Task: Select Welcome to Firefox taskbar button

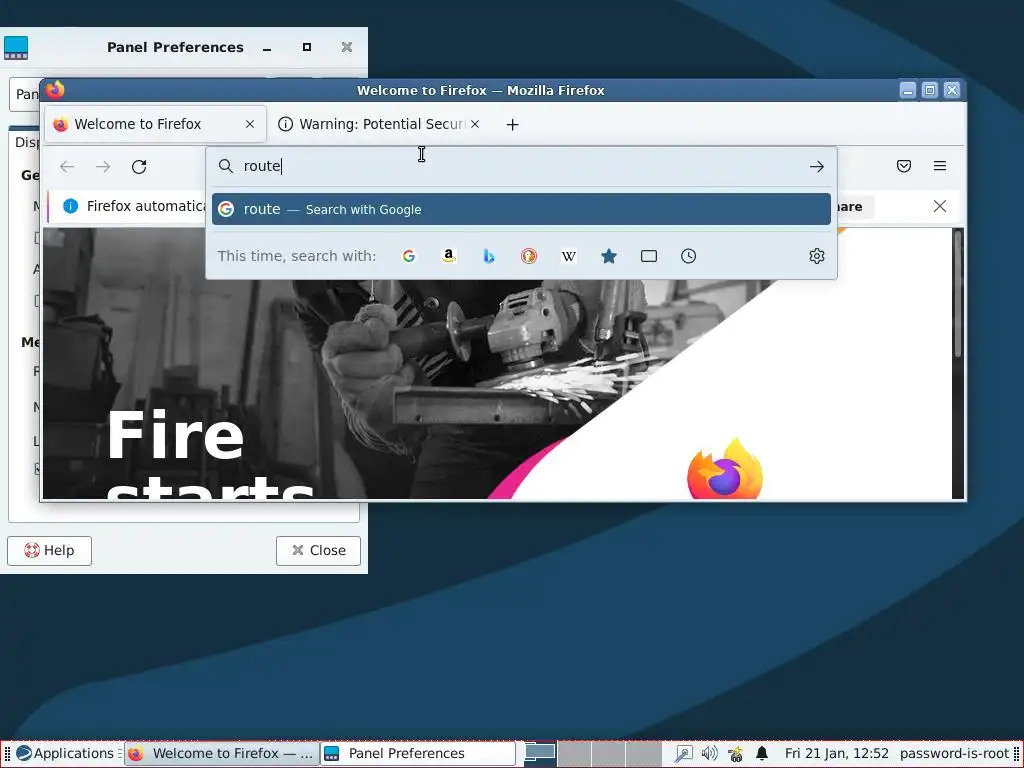Action: point(221,754)
